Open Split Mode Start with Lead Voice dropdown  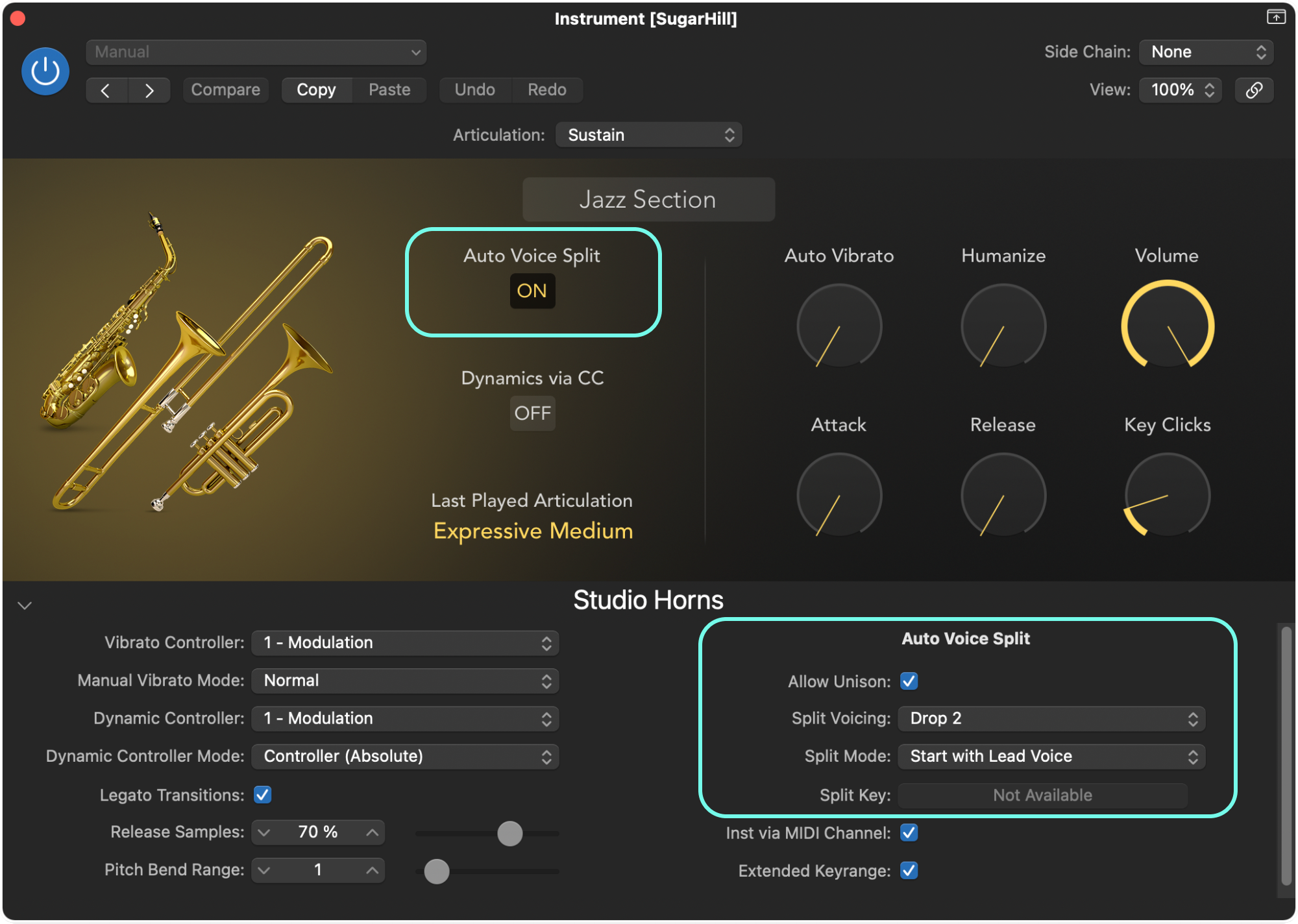[1051, 756]
